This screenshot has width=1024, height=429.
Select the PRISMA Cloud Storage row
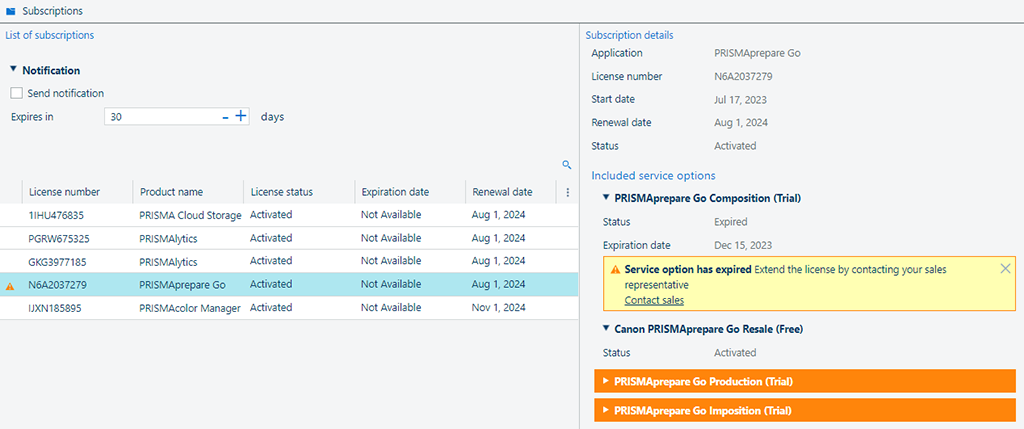coord(190,215)
